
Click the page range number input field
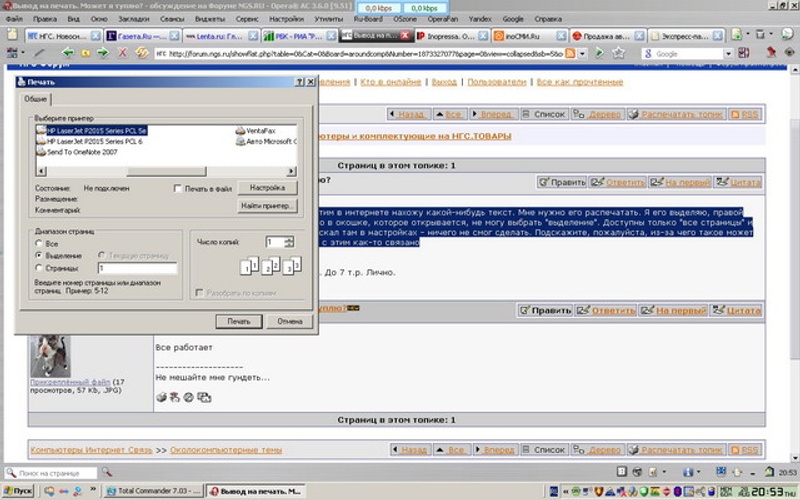[136, 268]
